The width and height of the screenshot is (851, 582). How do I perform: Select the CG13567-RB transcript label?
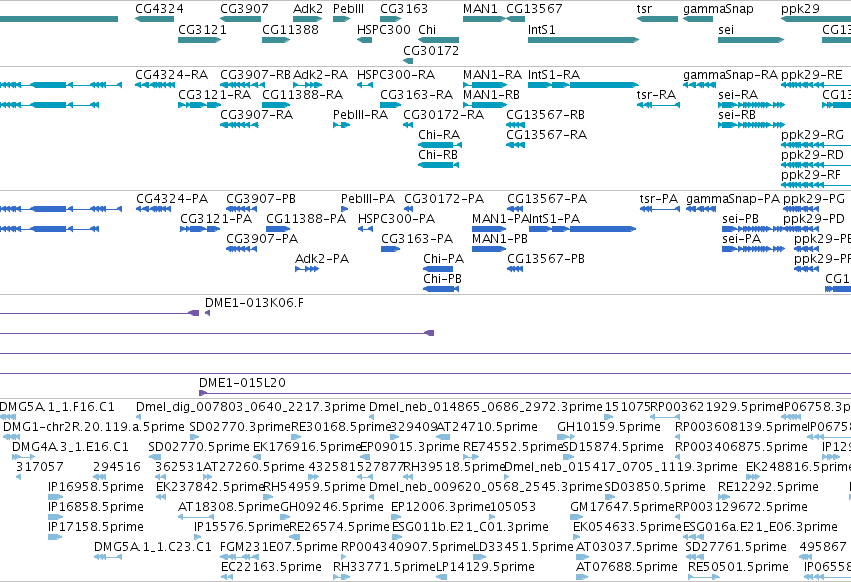[x=545, y=115]
